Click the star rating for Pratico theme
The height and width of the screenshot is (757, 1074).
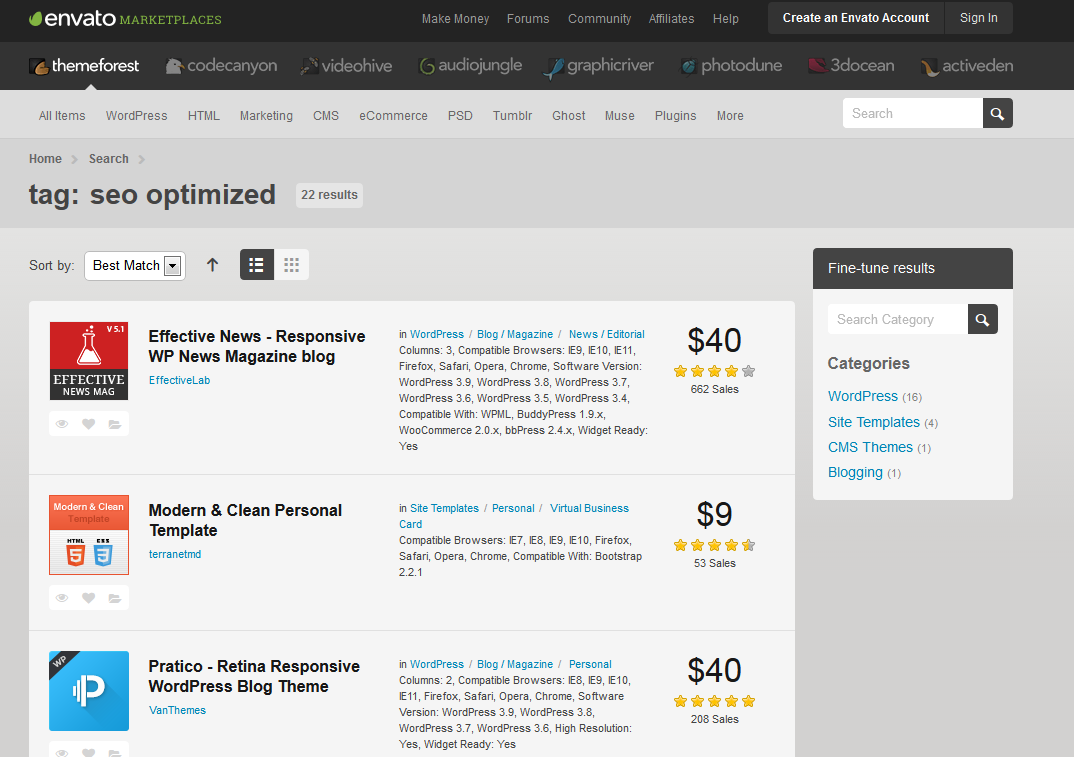(714, 701)
